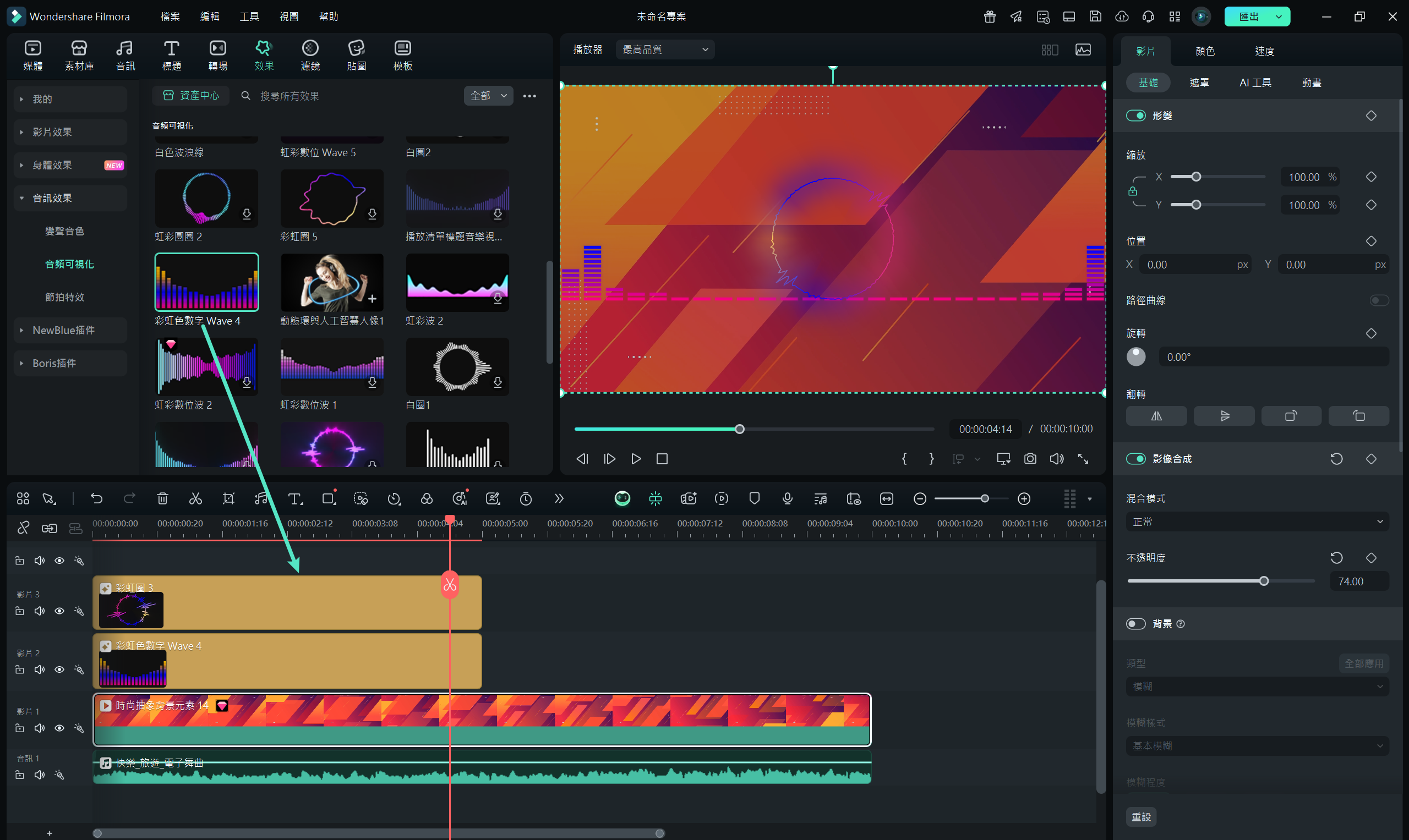Open the 濾鏡 filters panel
Viewport: 1409px width, 840px height.
[x=310, y=56]
